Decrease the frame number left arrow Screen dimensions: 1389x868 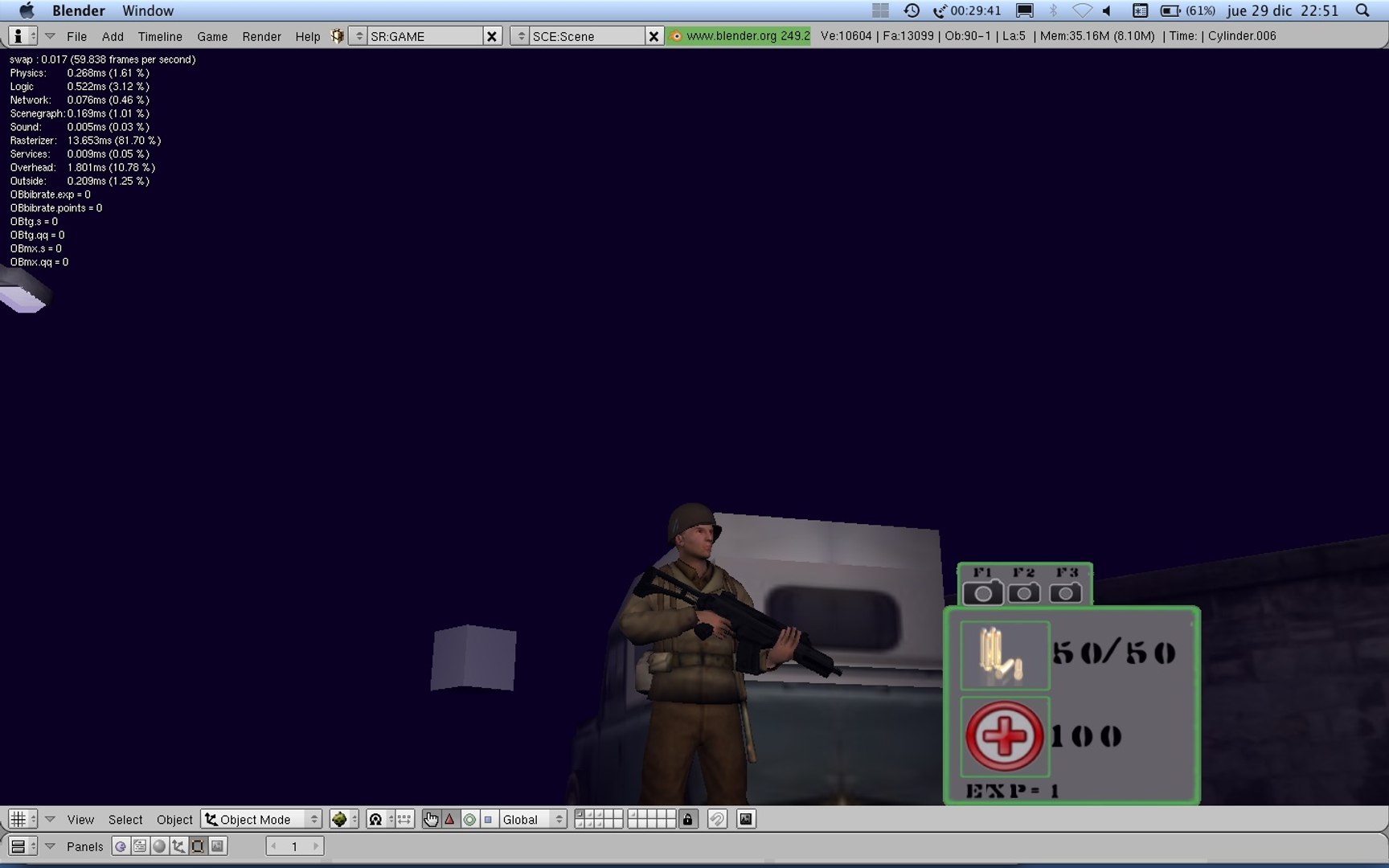(x=273, y=846)
